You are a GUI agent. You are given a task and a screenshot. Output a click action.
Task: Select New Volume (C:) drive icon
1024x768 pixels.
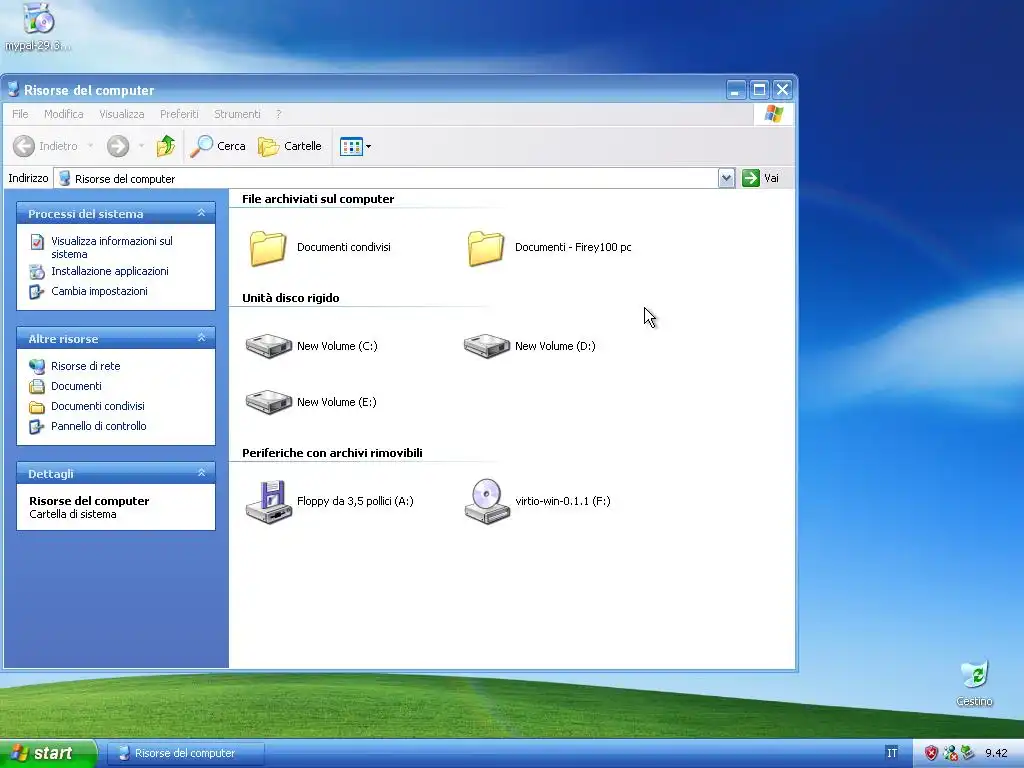click(x=268, y=346)
